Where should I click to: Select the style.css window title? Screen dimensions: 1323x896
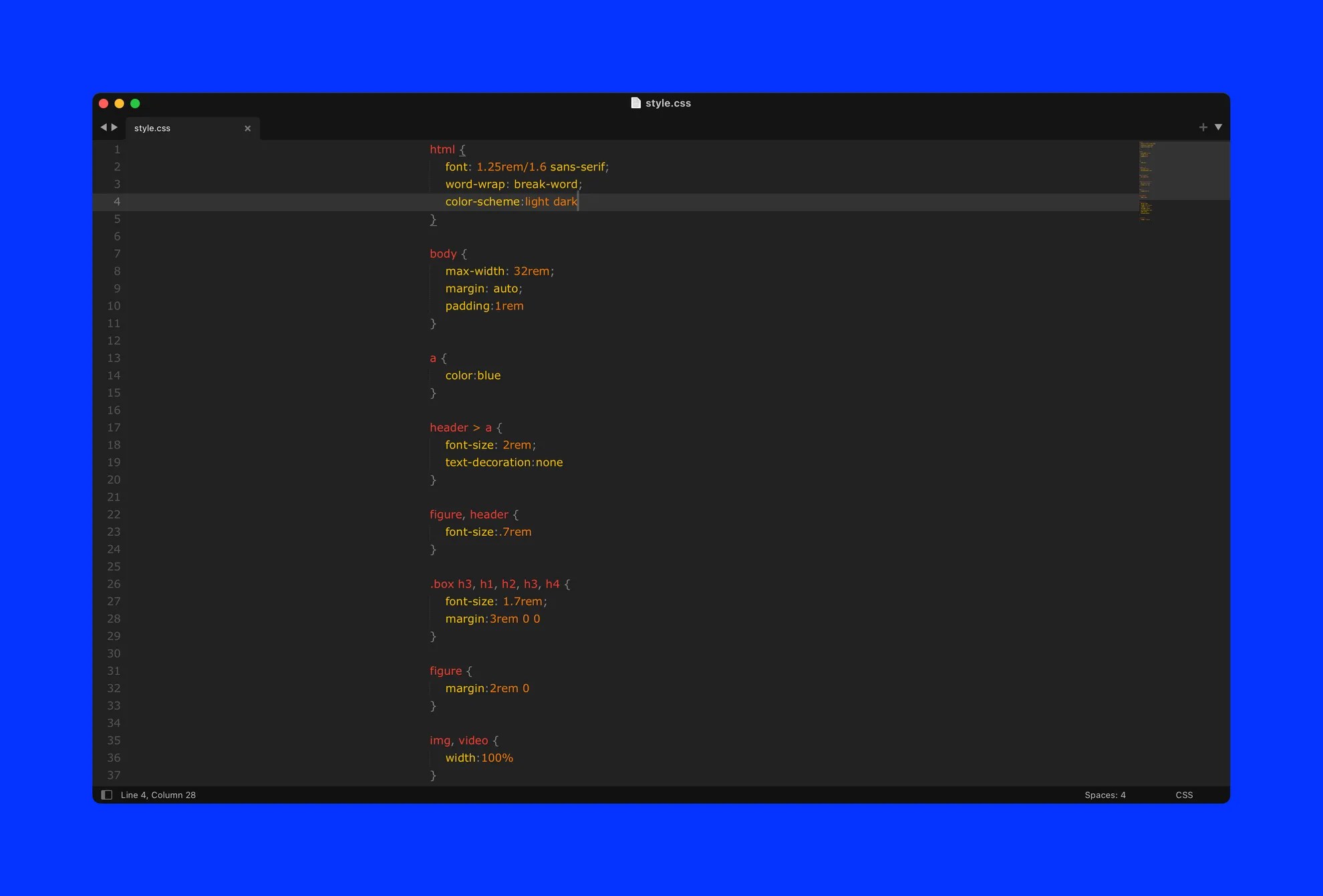tap(668, 103)
